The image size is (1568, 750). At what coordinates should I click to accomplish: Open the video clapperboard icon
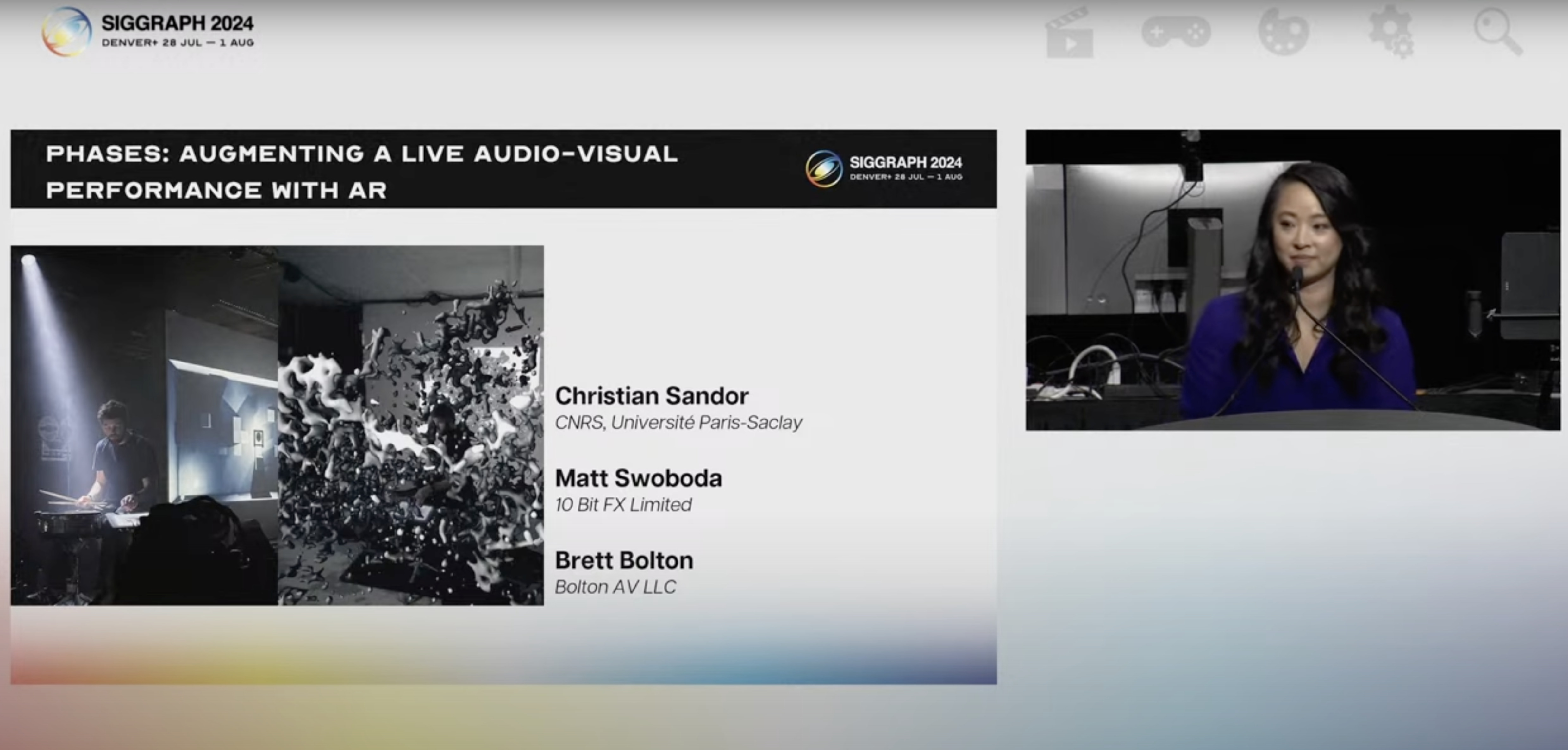1069,34
